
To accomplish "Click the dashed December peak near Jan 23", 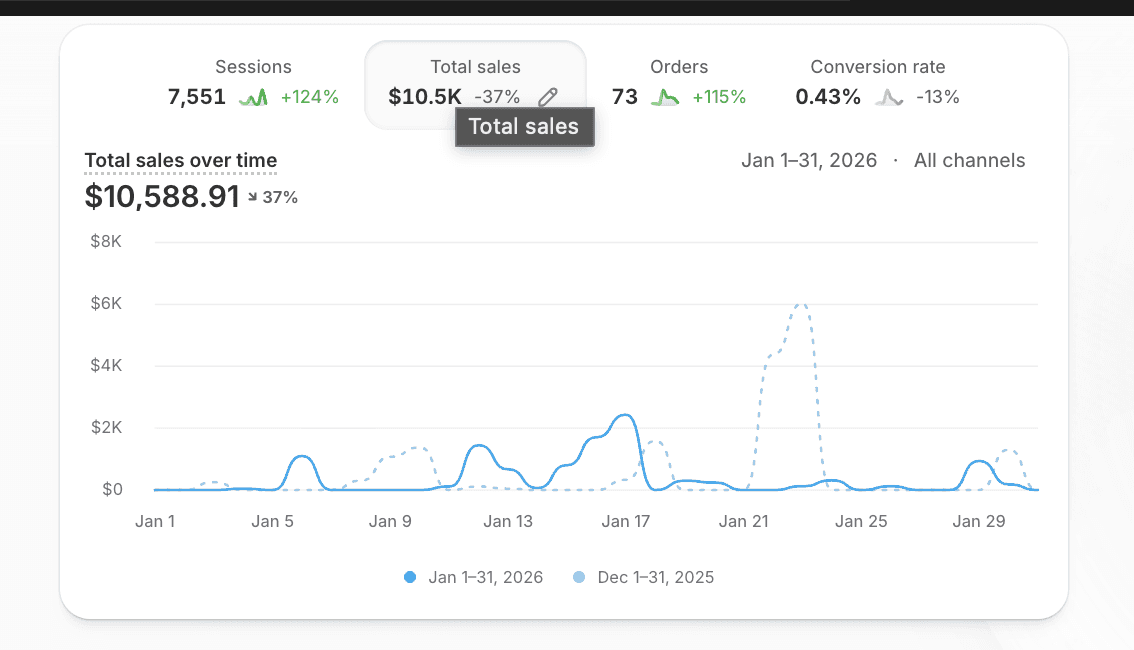I will (801, 305).
